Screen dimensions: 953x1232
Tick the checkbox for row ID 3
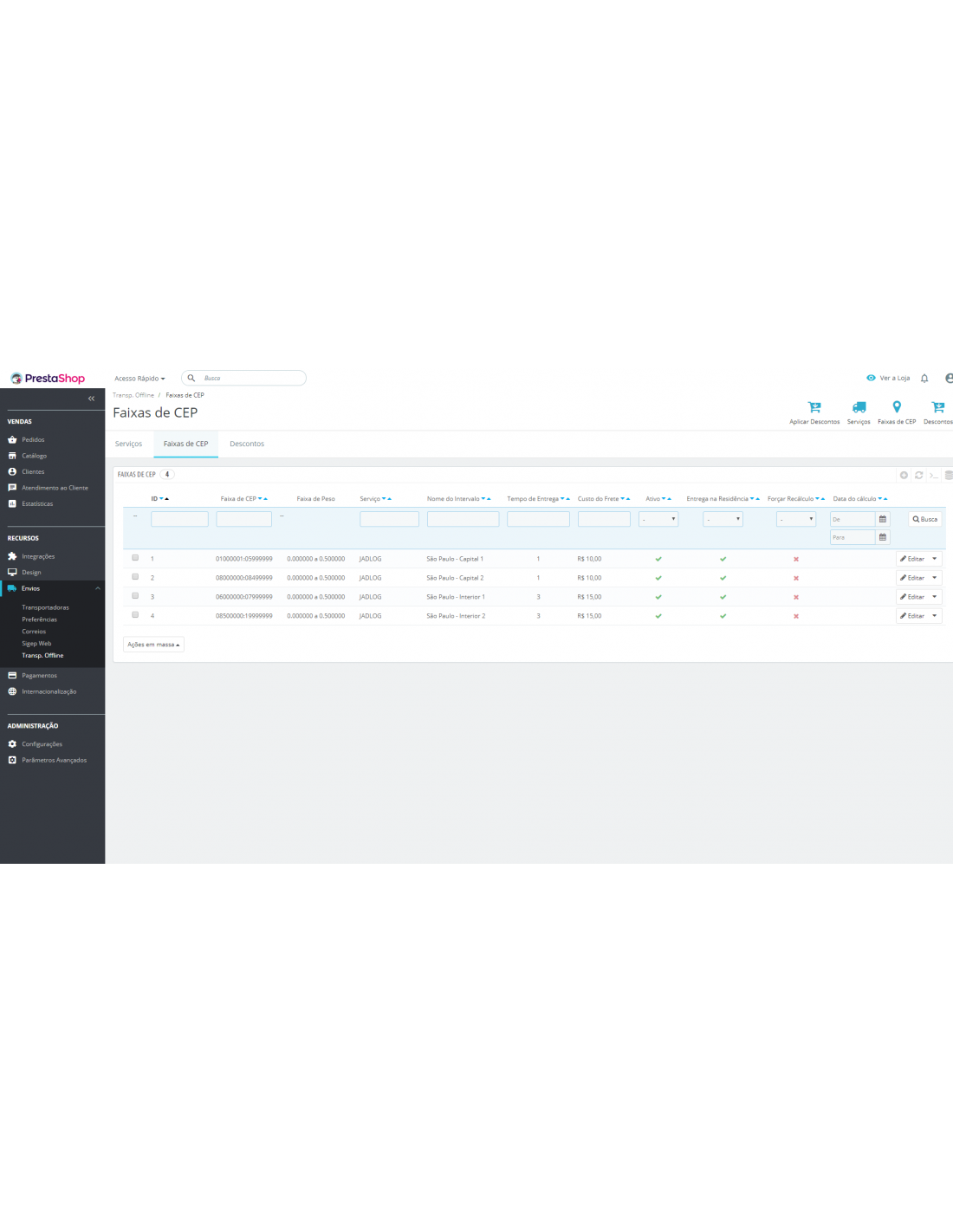[135, 596]
